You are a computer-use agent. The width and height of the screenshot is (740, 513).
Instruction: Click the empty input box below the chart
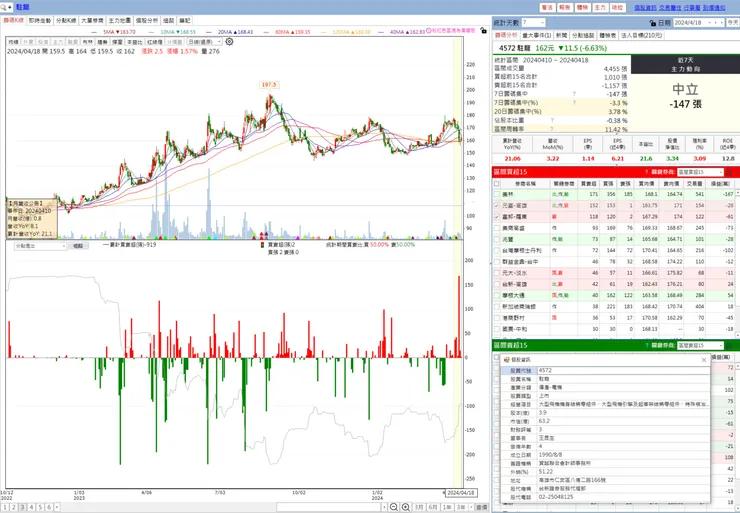329,507
